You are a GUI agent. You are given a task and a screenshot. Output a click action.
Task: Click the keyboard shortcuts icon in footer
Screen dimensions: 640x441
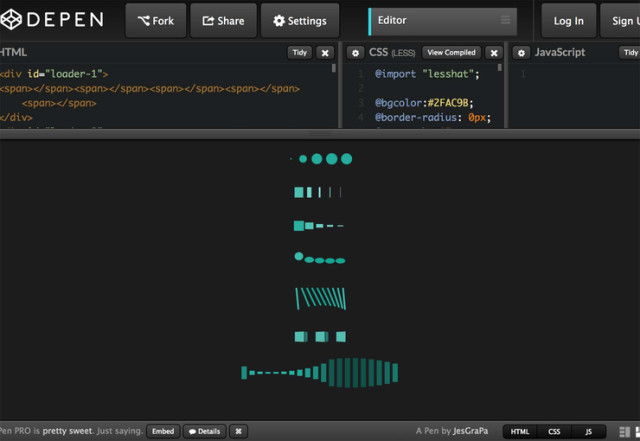tap(238, 431)
